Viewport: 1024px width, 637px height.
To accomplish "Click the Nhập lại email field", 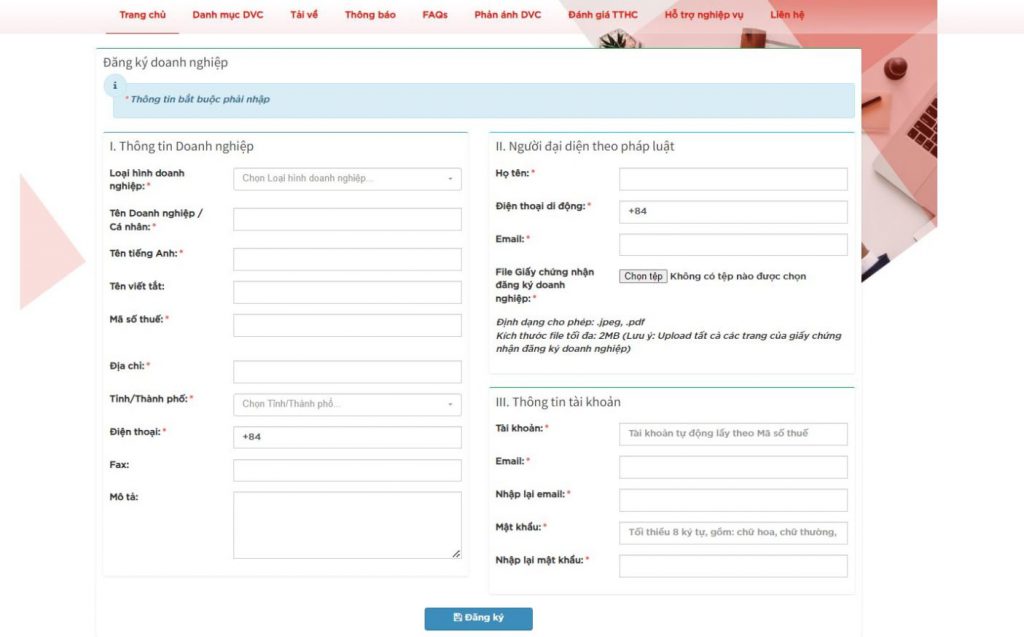I will pos(733,500).
